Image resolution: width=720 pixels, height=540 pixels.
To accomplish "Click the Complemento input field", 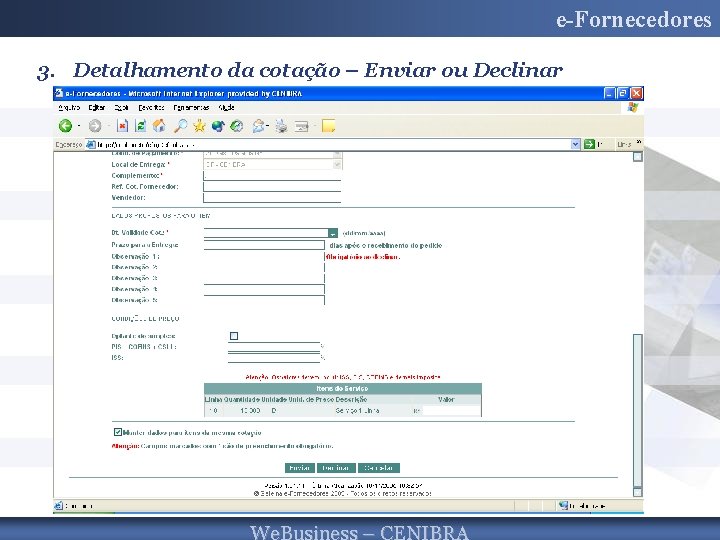I will [272, 175].
